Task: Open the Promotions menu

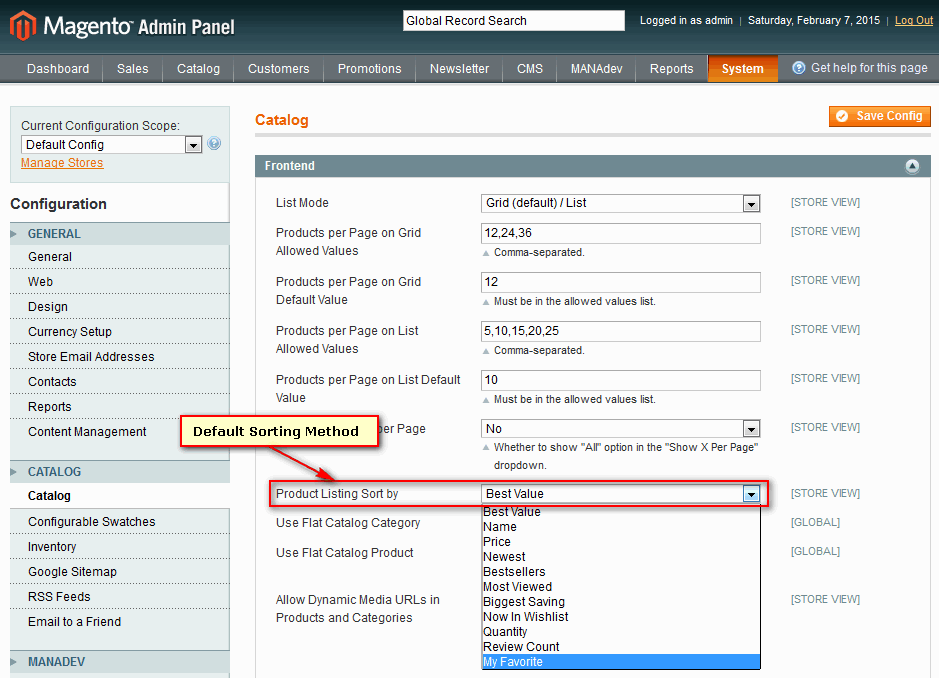Action: coord(369,69)
